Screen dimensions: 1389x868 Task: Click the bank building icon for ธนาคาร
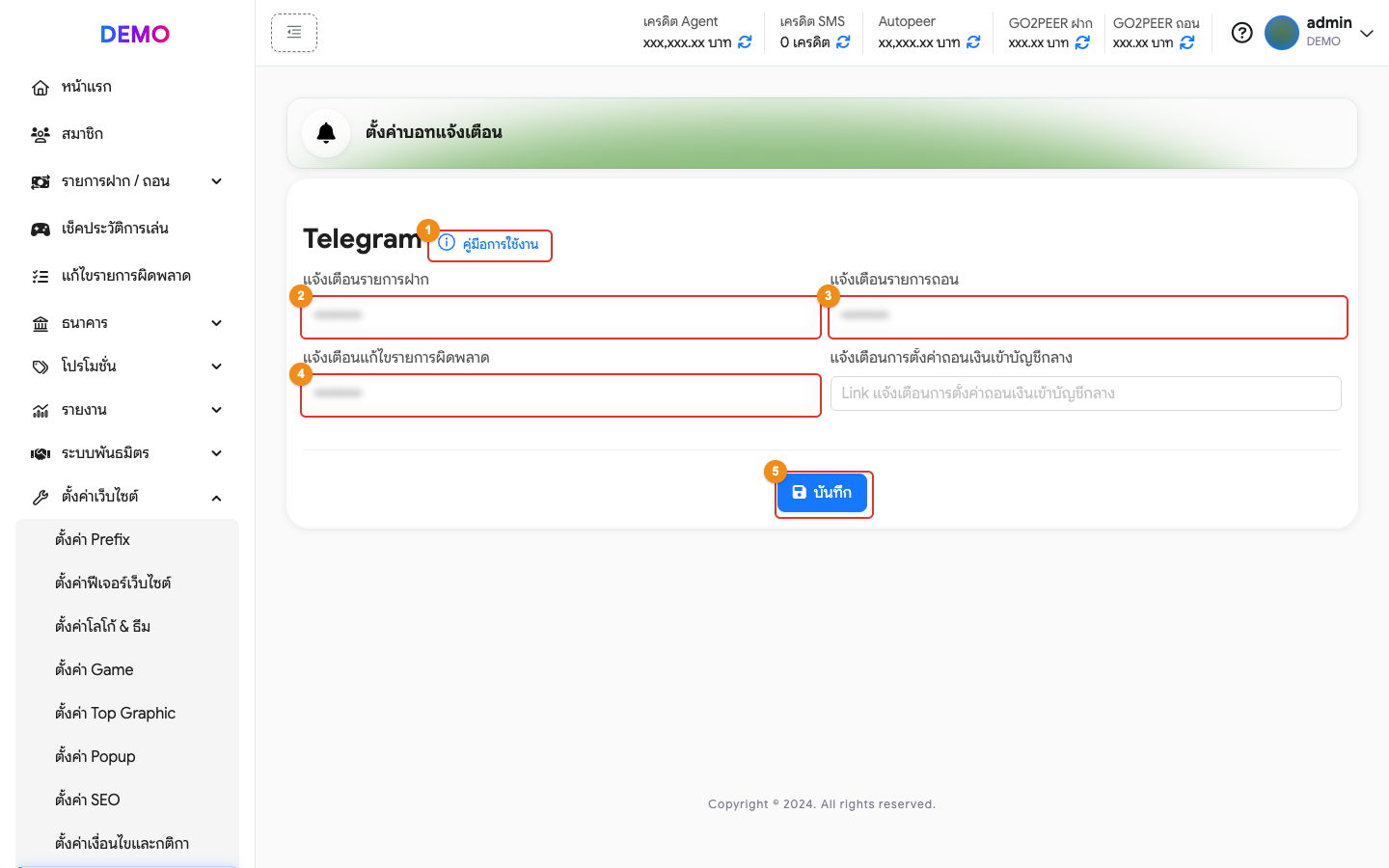(x=41, y=324)
